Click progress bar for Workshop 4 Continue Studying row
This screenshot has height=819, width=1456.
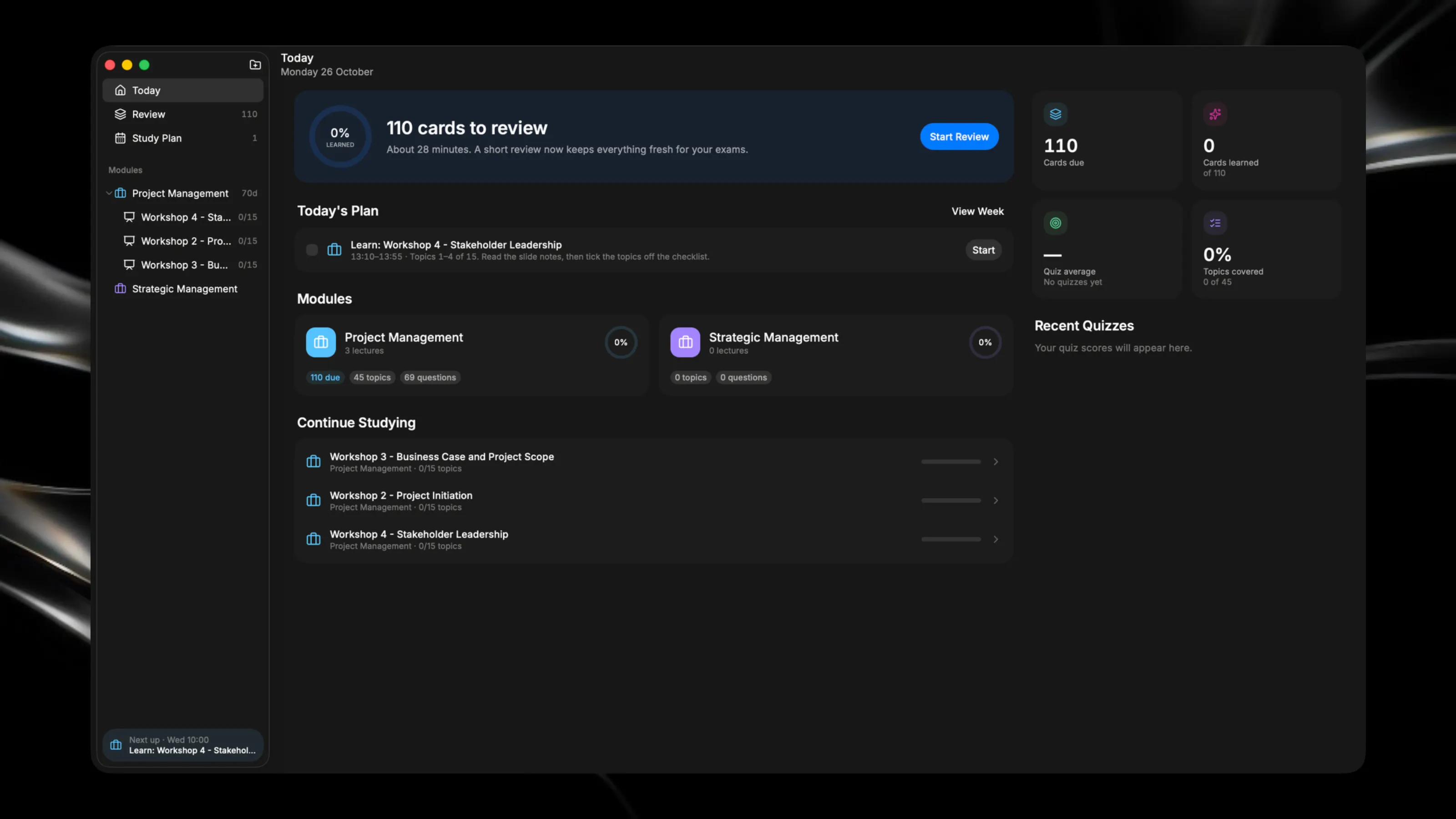950,539
